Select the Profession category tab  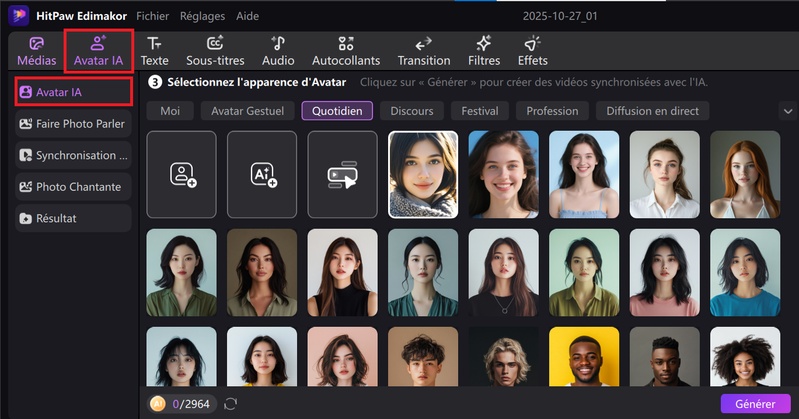[552, 111]
